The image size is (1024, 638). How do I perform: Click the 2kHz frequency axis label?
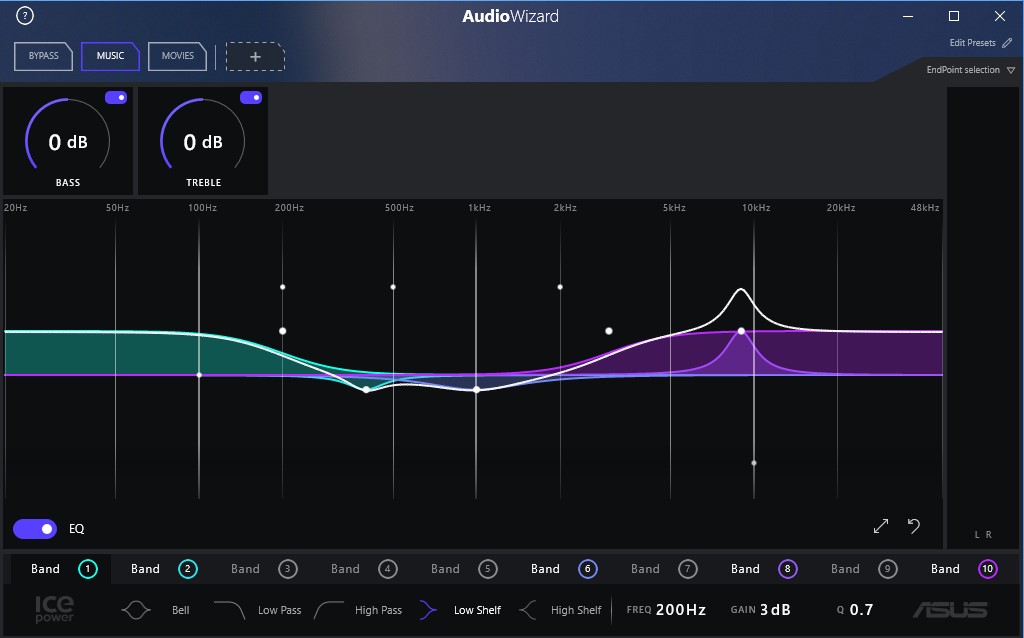tap(565, 208)
